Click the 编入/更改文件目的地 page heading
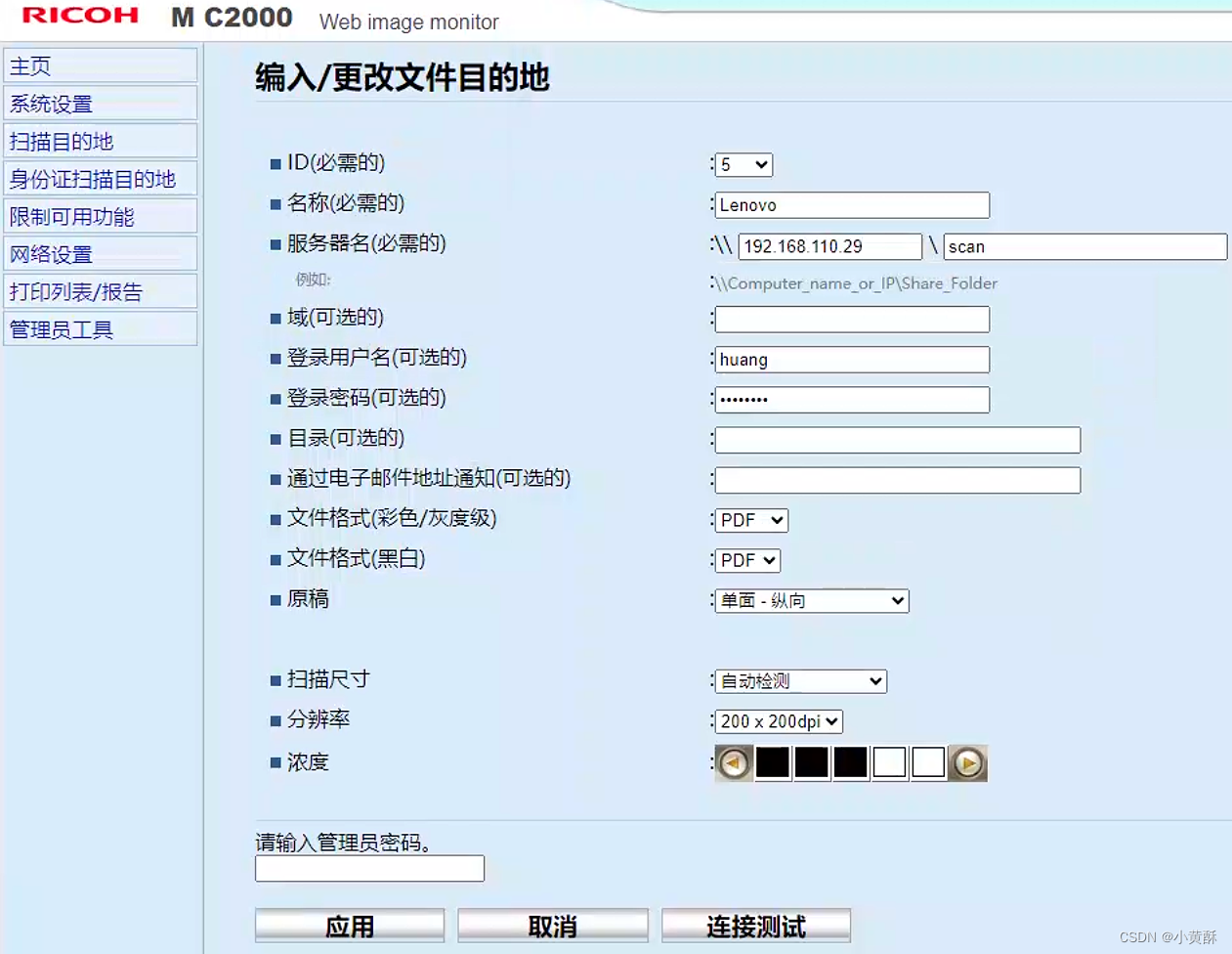The image size is (1232, 954). point(403,77)
